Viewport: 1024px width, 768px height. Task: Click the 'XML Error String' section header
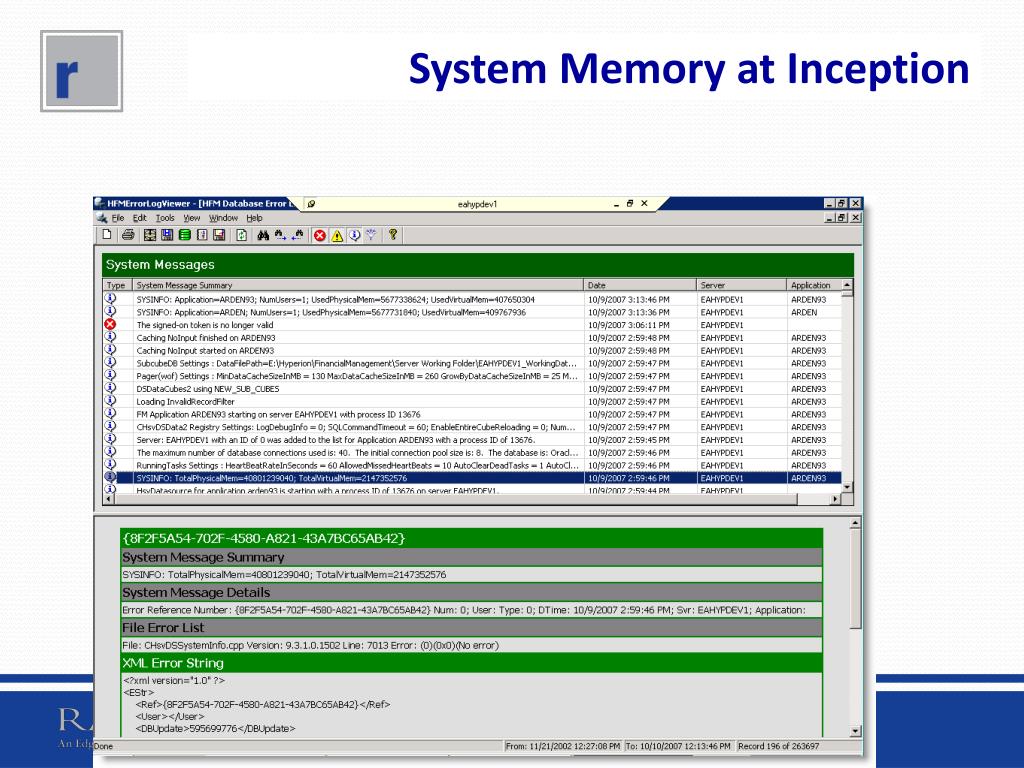tap(472, 663)
